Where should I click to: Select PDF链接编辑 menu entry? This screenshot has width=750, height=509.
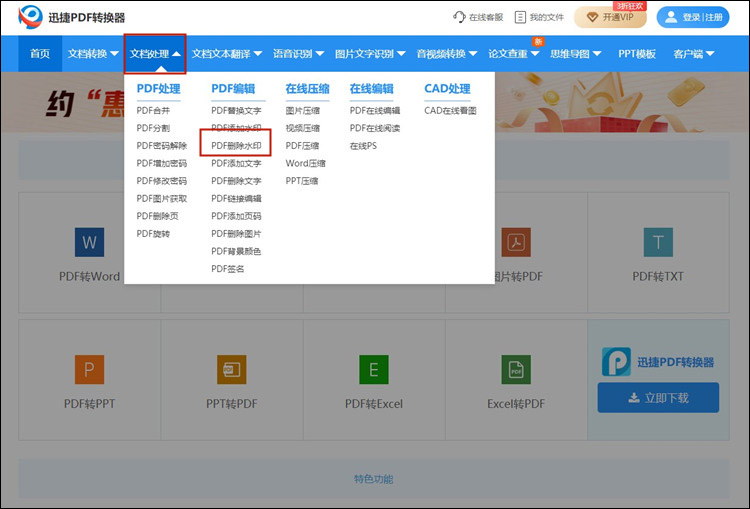point(236,199)
